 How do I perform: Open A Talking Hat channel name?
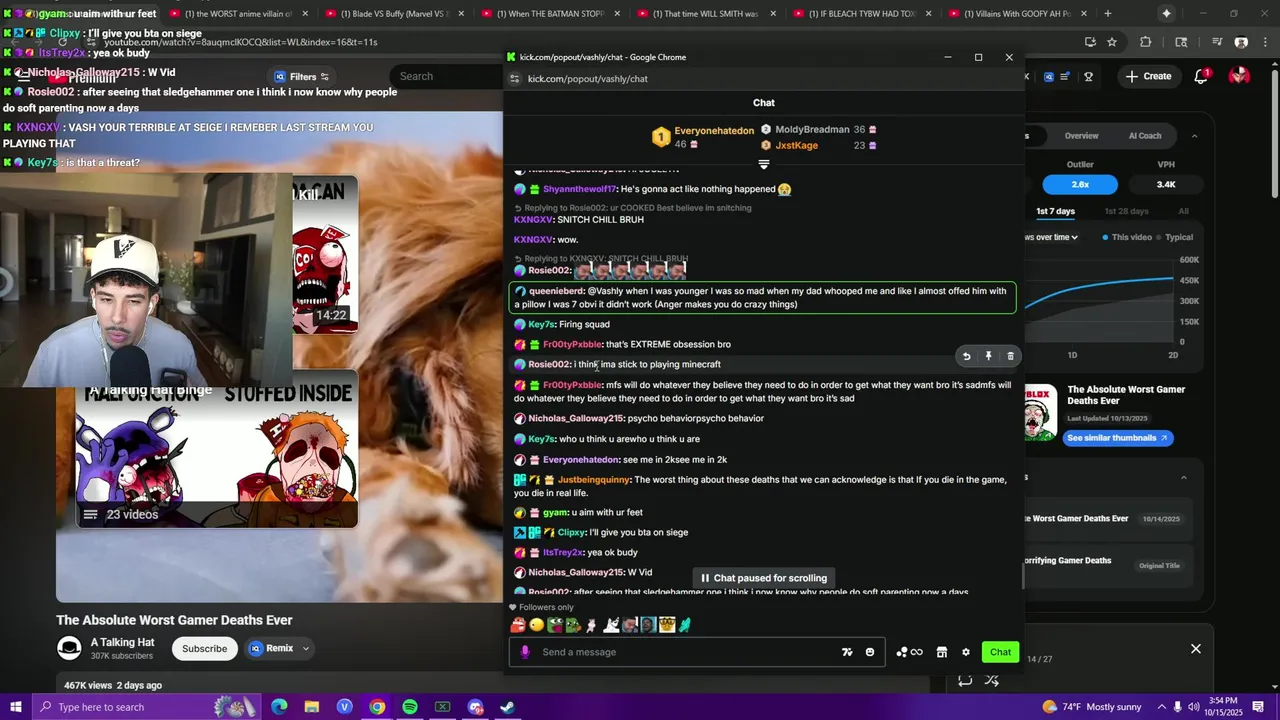point(123,642)
